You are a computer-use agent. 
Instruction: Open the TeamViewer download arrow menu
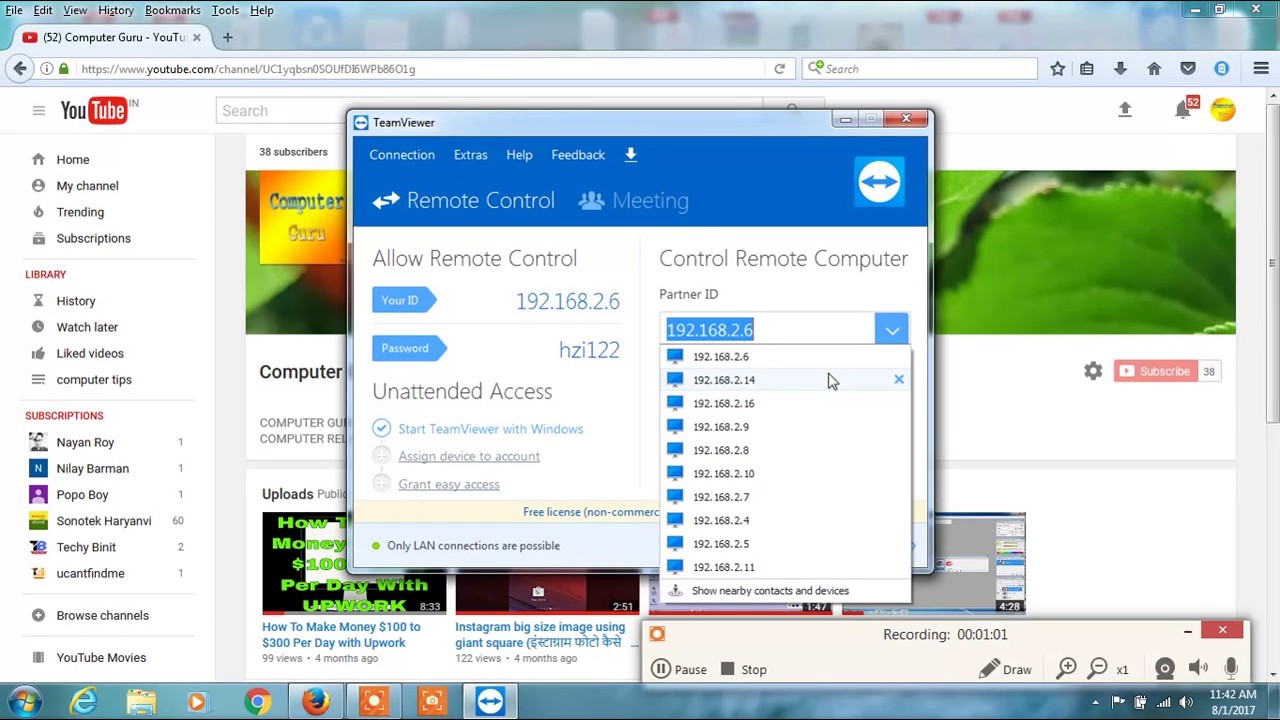click(x=631, y=155)
